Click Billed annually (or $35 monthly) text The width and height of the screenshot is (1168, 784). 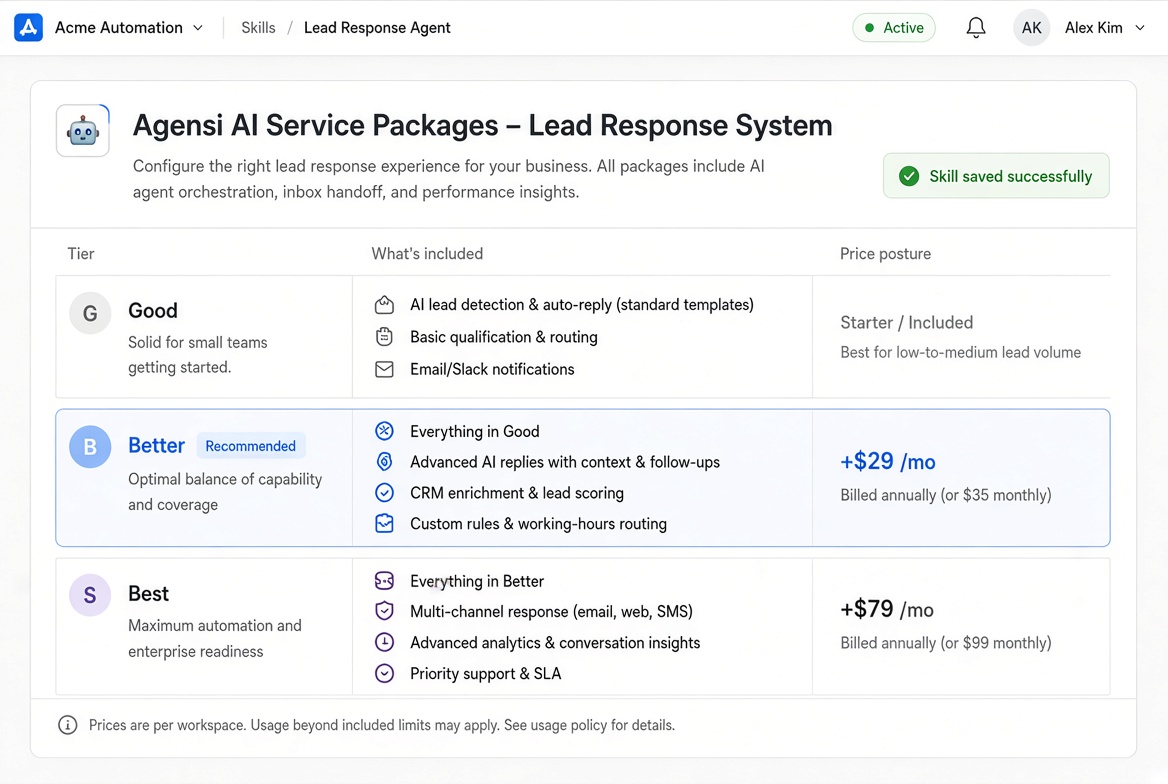coord(946,495)
